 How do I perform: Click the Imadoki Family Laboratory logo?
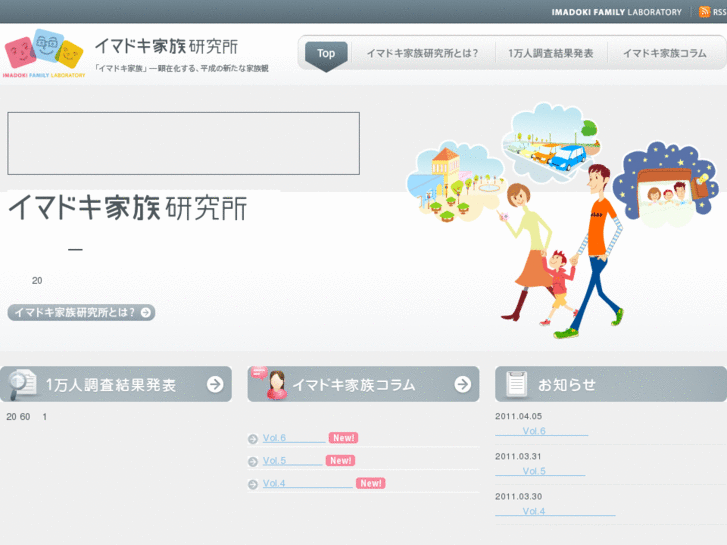pos(45,53)
